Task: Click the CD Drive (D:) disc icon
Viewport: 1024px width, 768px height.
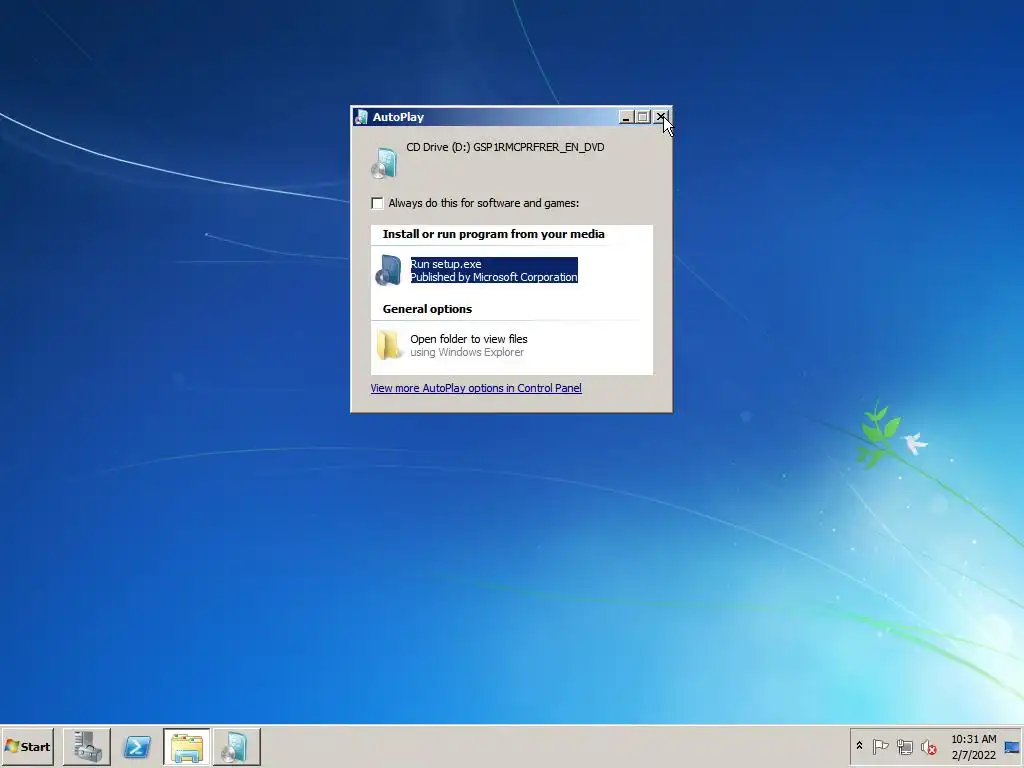Action: 385,163
